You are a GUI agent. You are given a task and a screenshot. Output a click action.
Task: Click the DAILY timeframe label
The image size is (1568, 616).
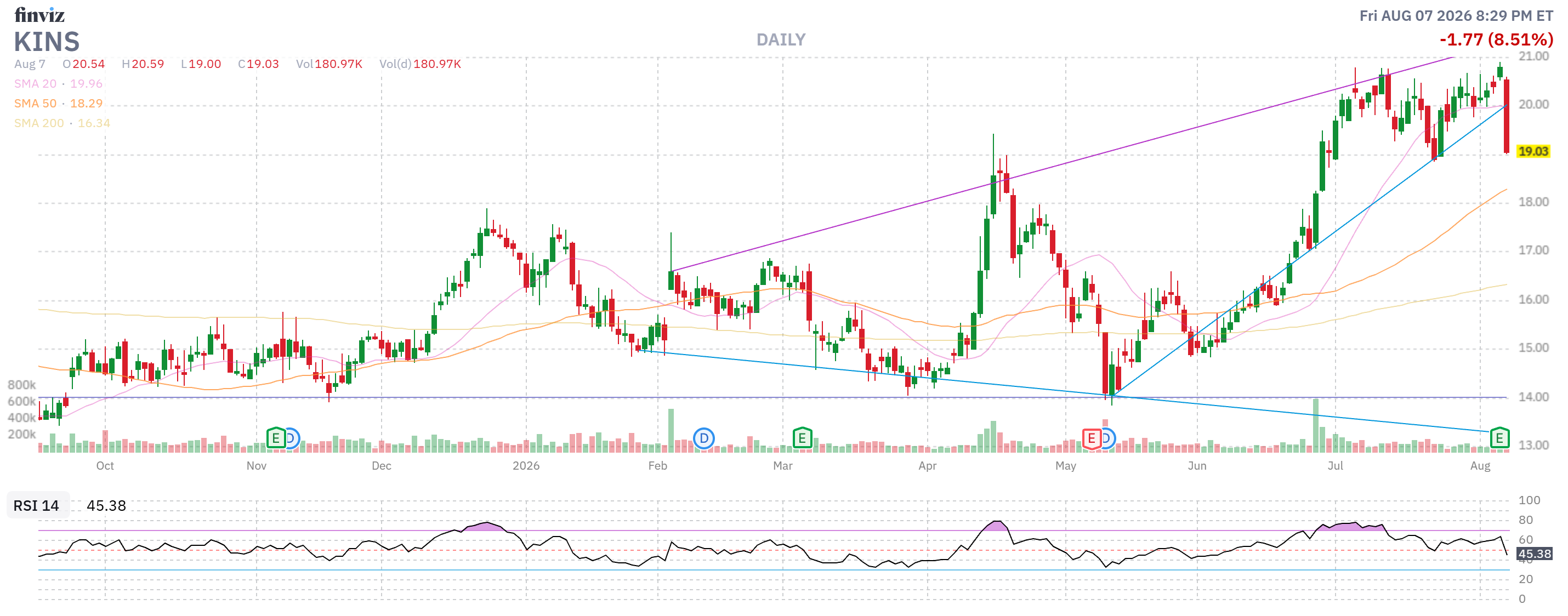(780, 39)
